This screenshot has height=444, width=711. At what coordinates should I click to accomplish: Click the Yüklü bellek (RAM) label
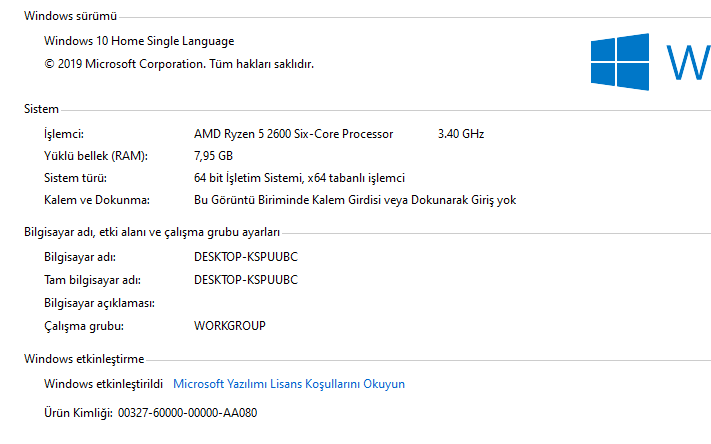pos(96,156)
